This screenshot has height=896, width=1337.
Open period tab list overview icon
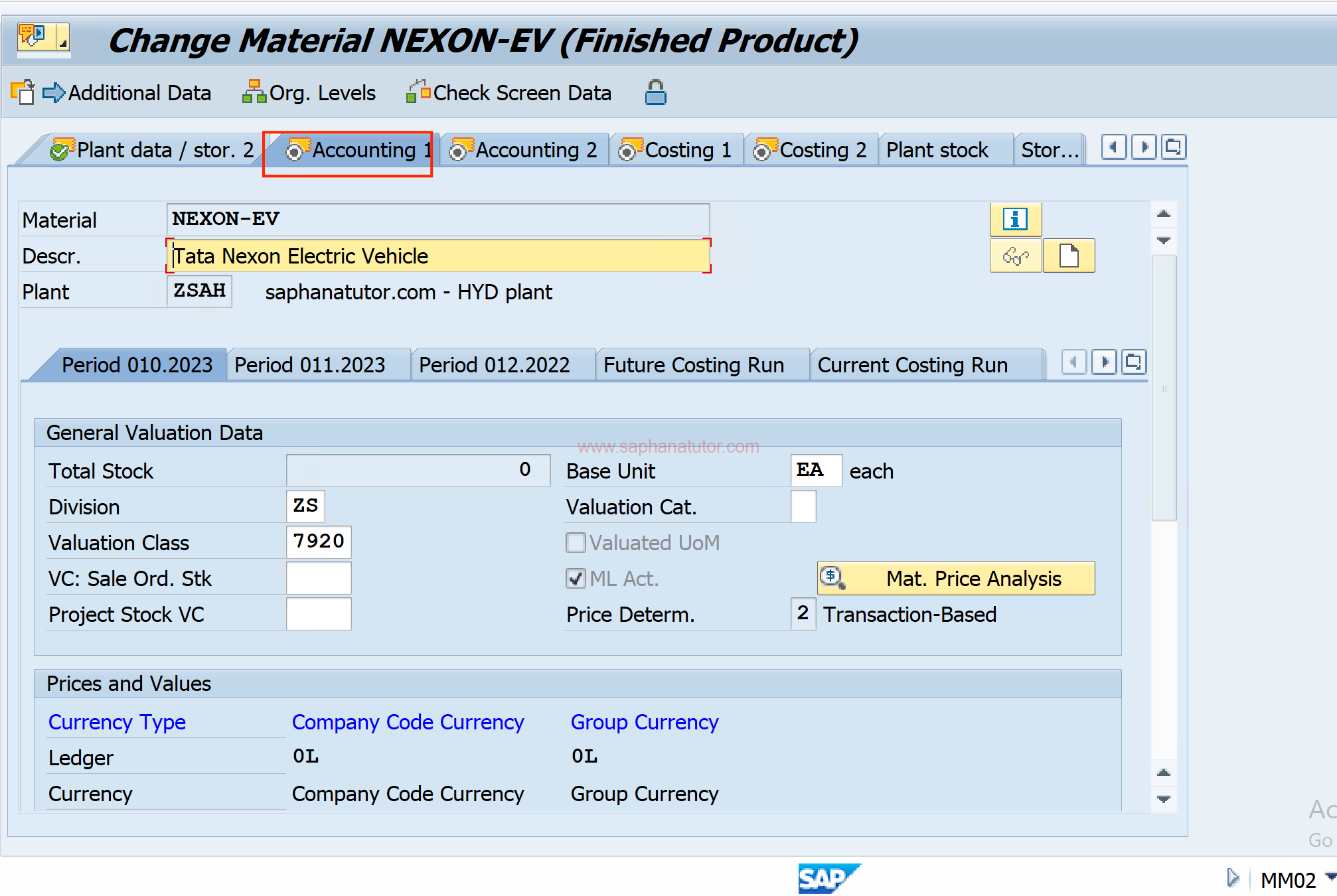1134,362
